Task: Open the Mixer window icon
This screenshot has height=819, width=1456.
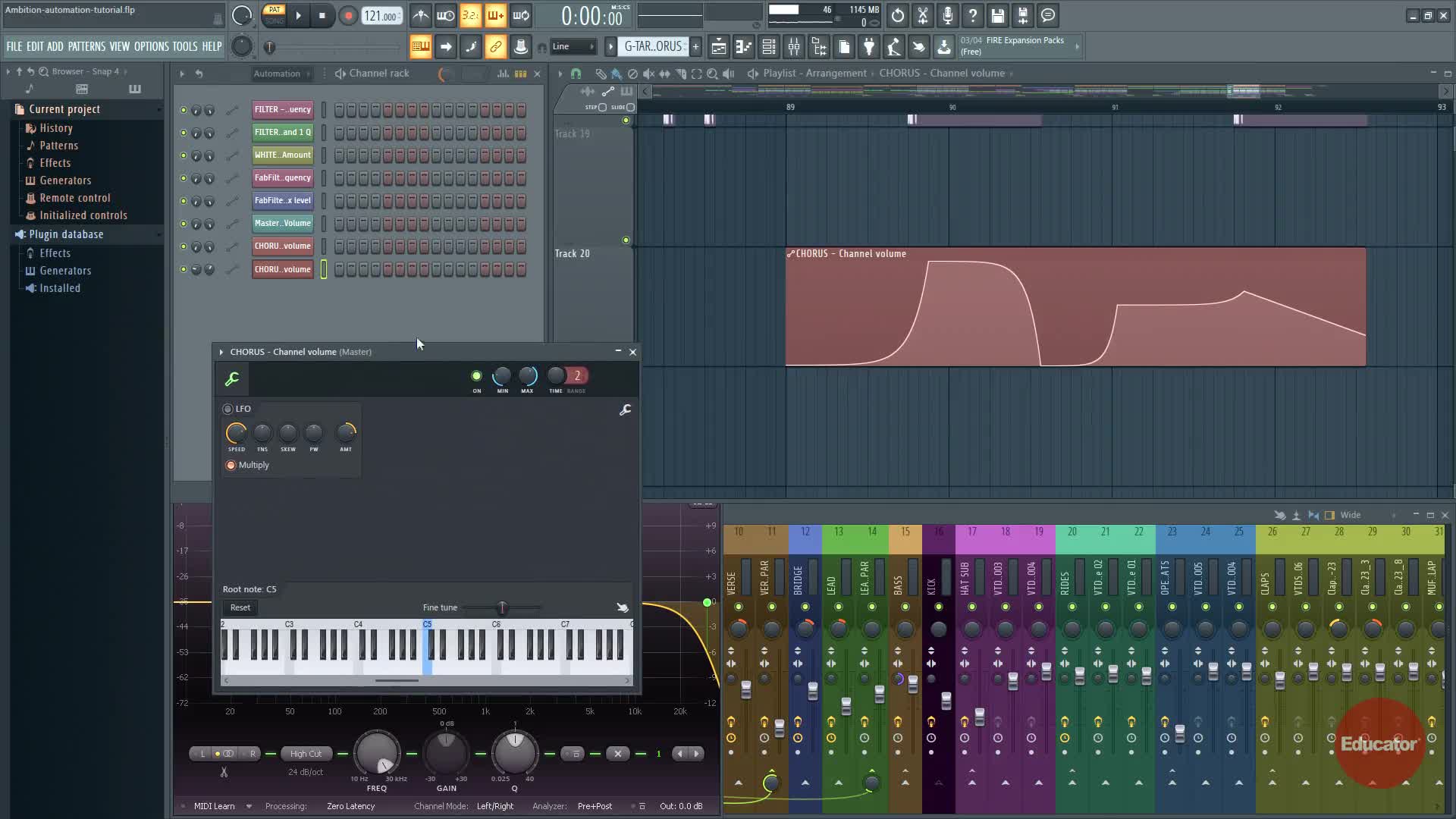Action: (794, 47)
